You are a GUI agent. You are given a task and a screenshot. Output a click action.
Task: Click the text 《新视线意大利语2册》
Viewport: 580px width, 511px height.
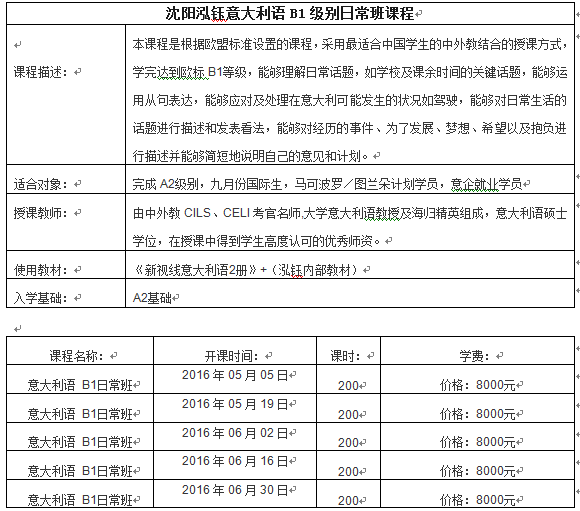195,270
